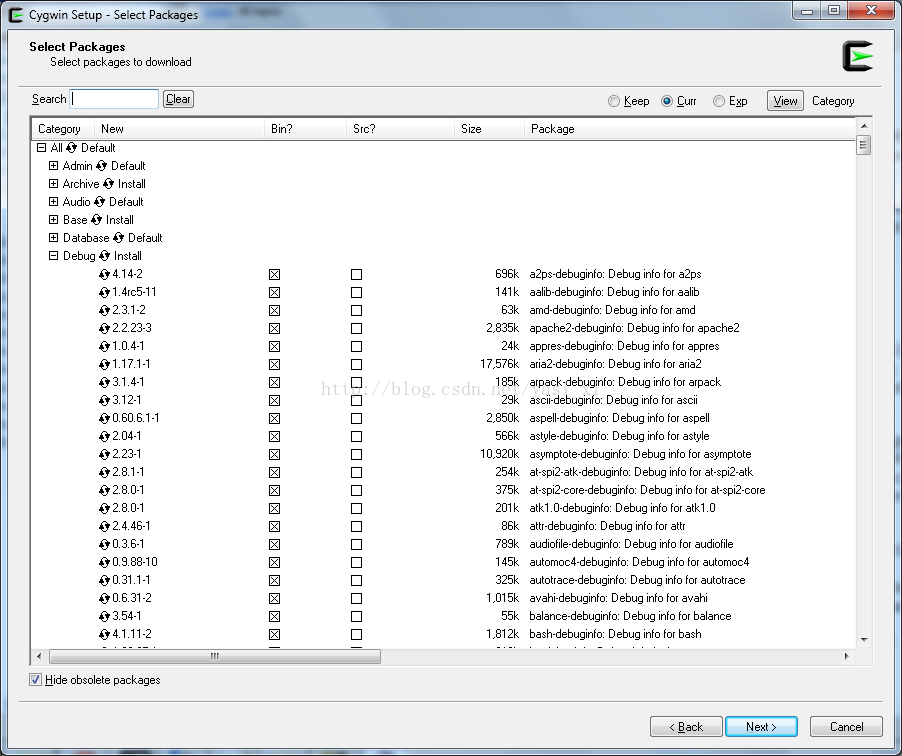Cycle version of a2ps-debuginfo 4.14-2
This screenshot has width=902, height=756.
click(104, 274)
